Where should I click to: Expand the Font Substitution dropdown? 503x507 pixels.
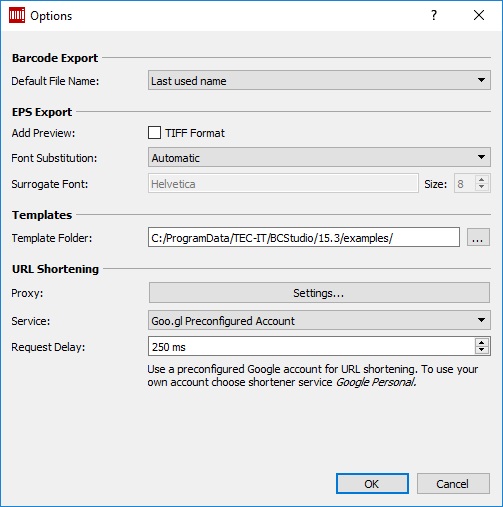[x=319, y=157]
